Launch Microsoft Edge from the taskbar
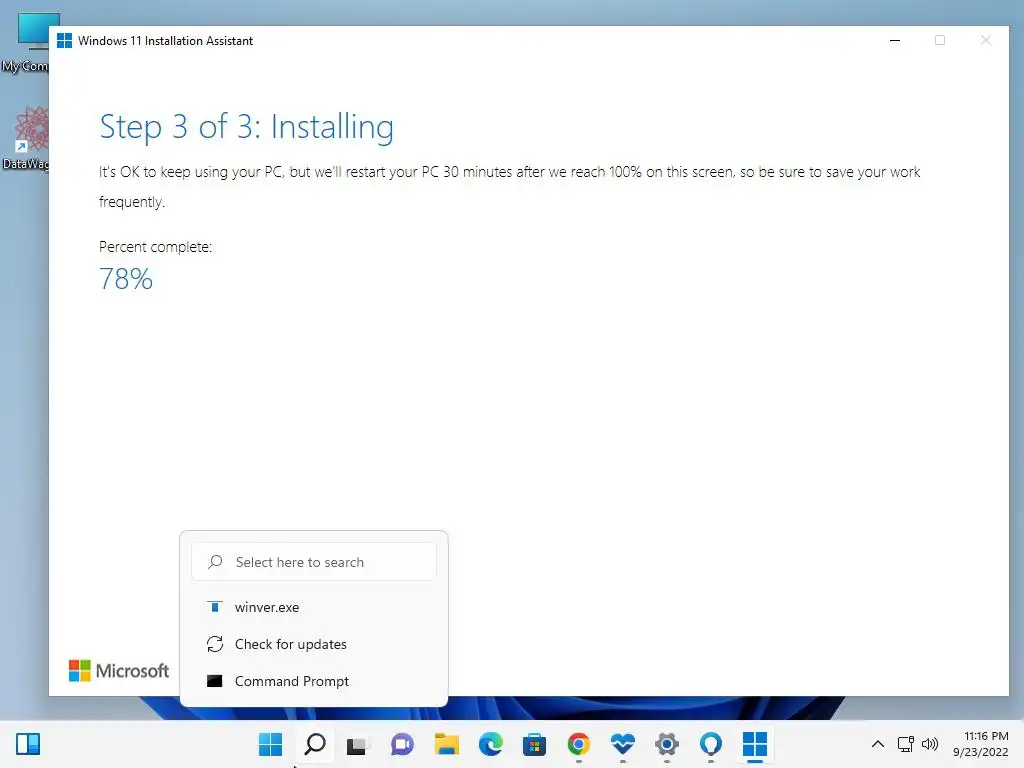The height and width of the screenshot is (768, 1024). pos(490,744)
